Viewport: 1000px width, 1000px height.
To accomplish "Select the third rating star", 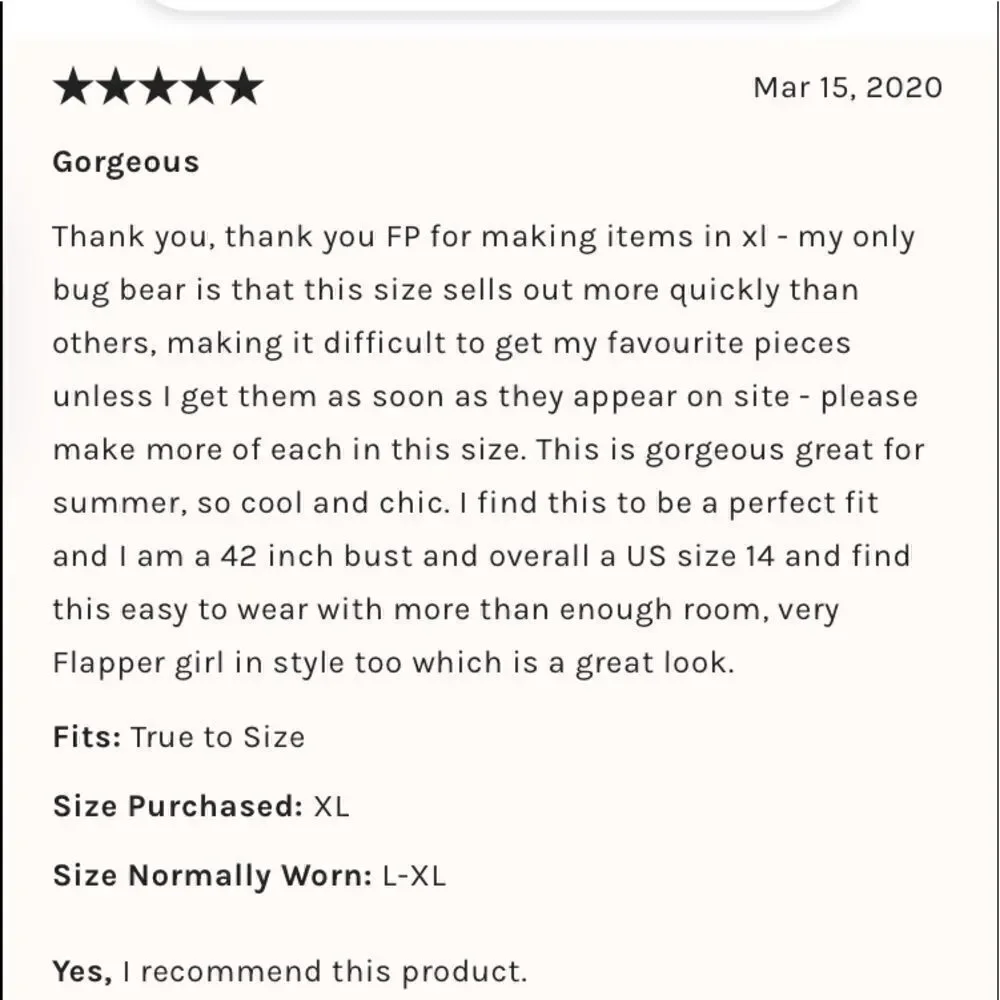I will coord(158,86).
